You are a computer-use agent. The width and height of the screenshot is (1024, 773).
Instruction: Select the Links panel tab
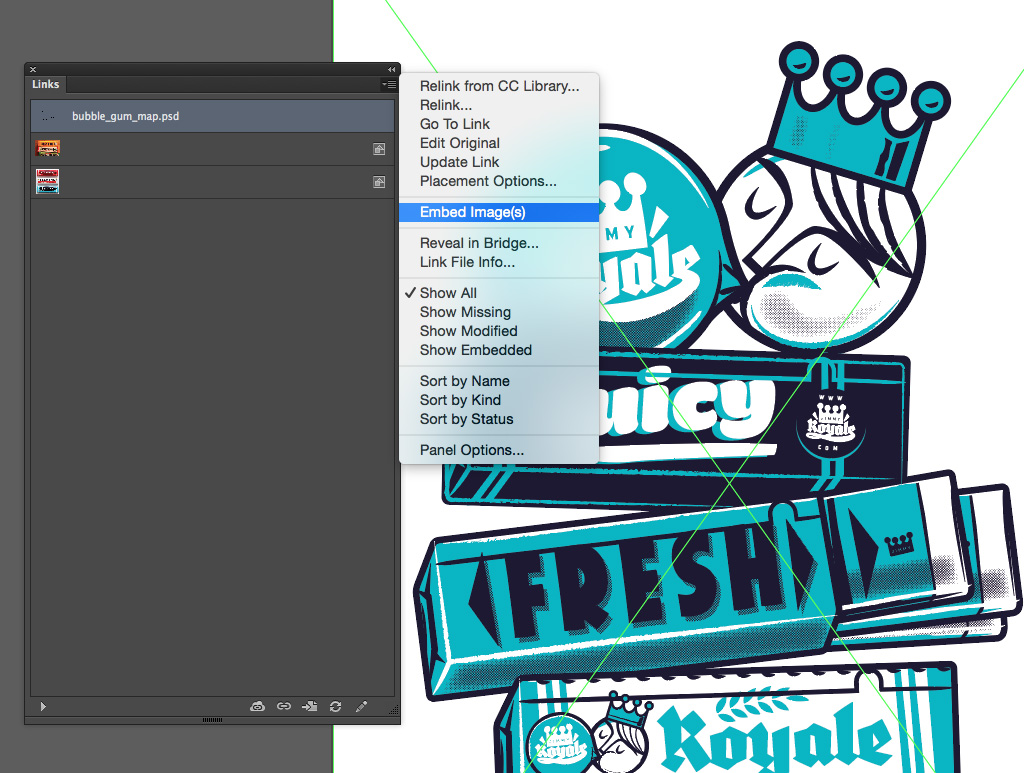coord(46,85)
